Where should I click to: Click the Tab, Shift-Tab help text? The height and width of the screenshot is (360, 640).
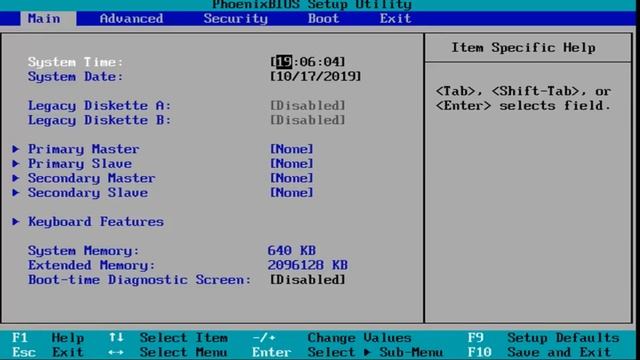(x=523, y=98)
